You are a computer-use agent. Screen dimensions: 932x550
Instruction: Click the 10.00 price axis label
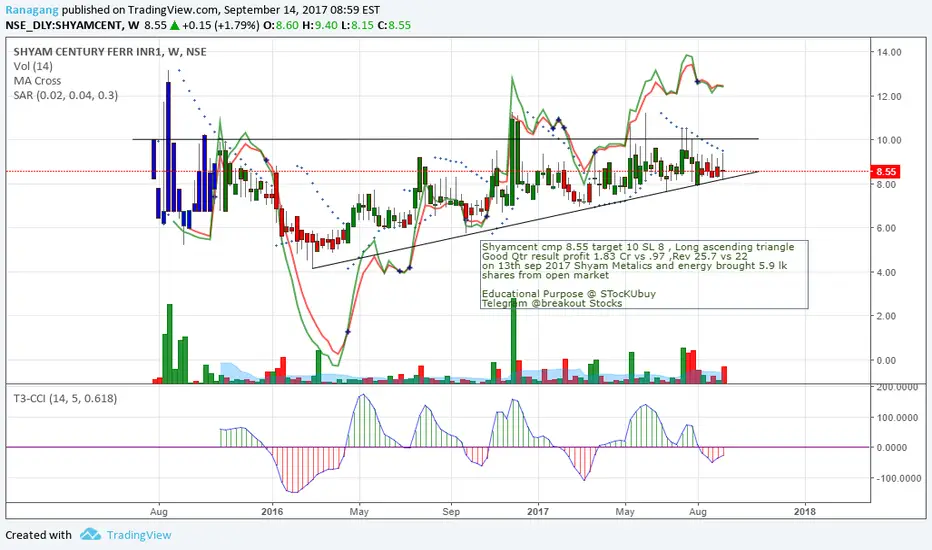(889, 140)
